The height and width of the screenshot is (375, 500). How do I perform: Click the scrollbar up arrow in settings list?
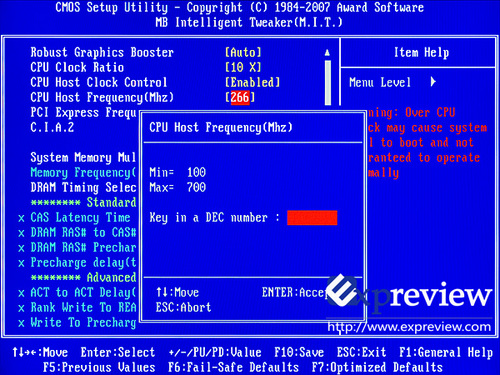click(328, 52)
